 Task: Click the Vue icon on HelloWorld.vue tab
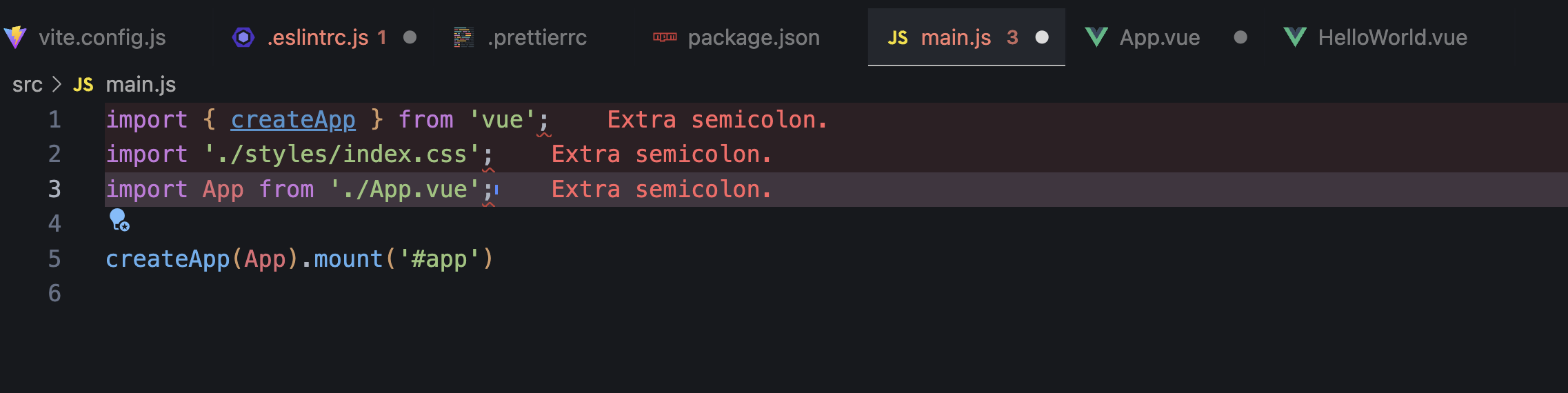point(1295,37)
